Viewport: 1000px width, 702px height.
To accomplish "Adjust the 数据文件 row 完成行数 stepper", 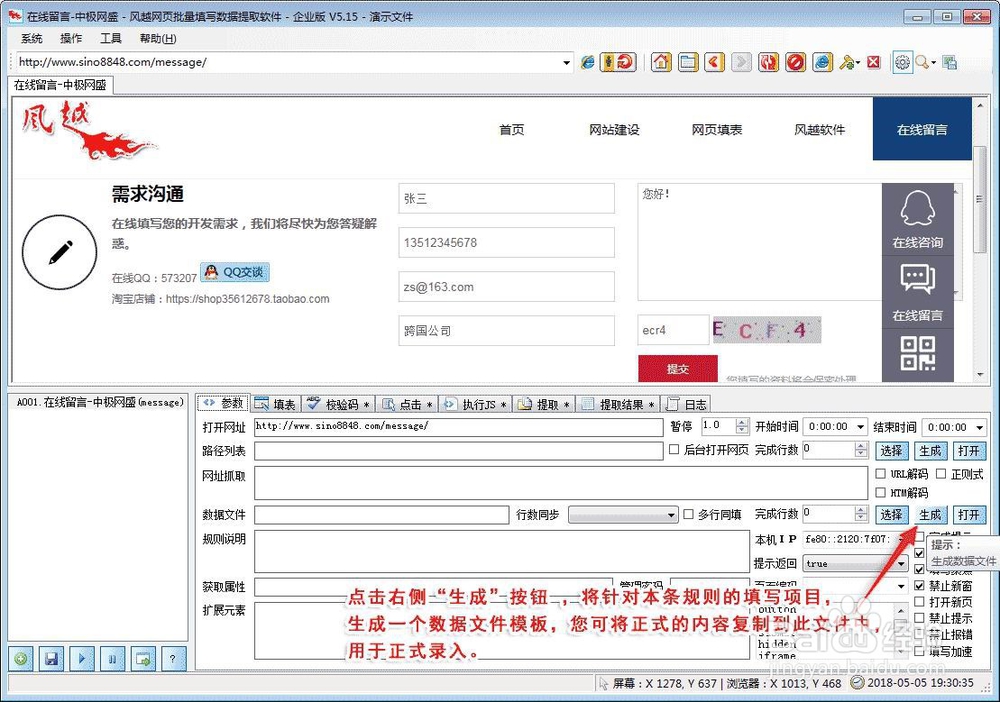I will tap(861, 514).
